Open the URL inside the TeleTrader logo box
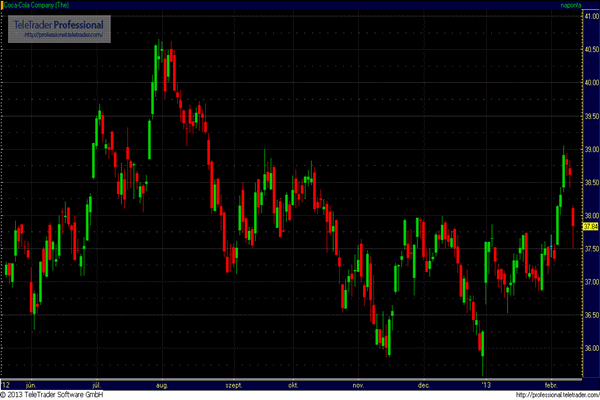This screenshot has height=400, width=600. click(x=64, y=35)
